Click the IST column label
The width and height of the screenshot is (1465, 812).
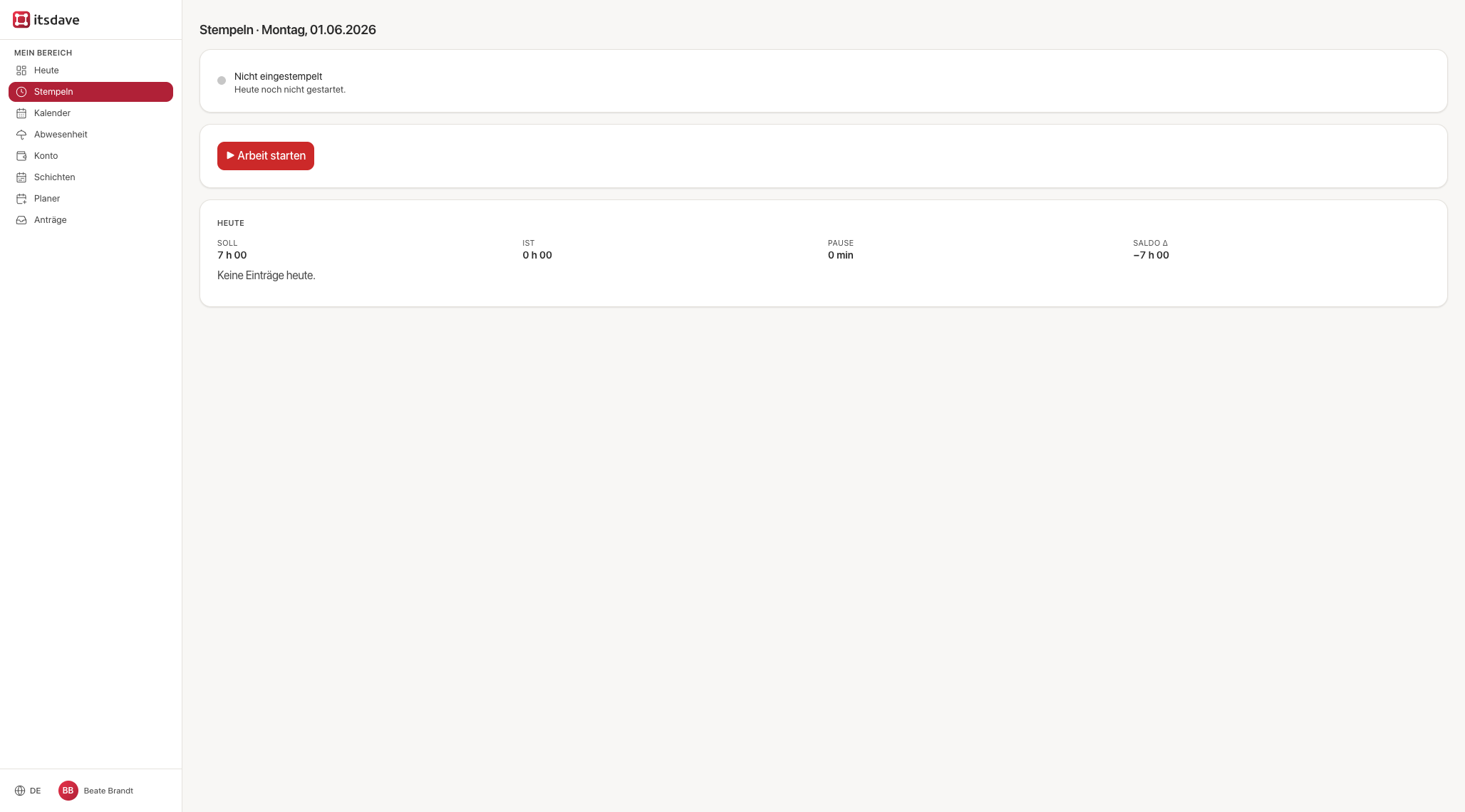click(529, 243)
